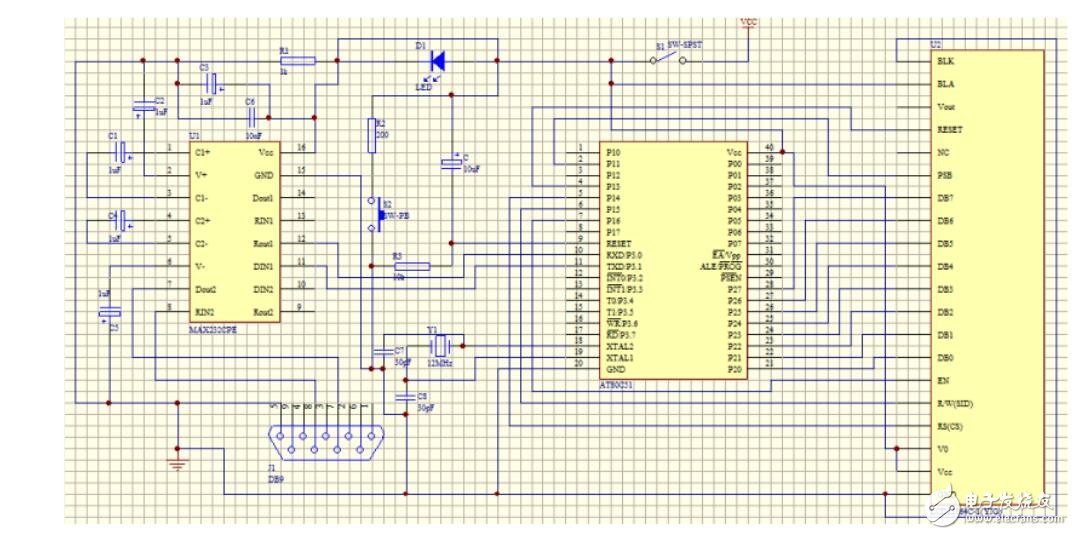Click the S2 SW-PB pushbutton symbol
The image size is (1072, 535).
(x=377, y=213)
